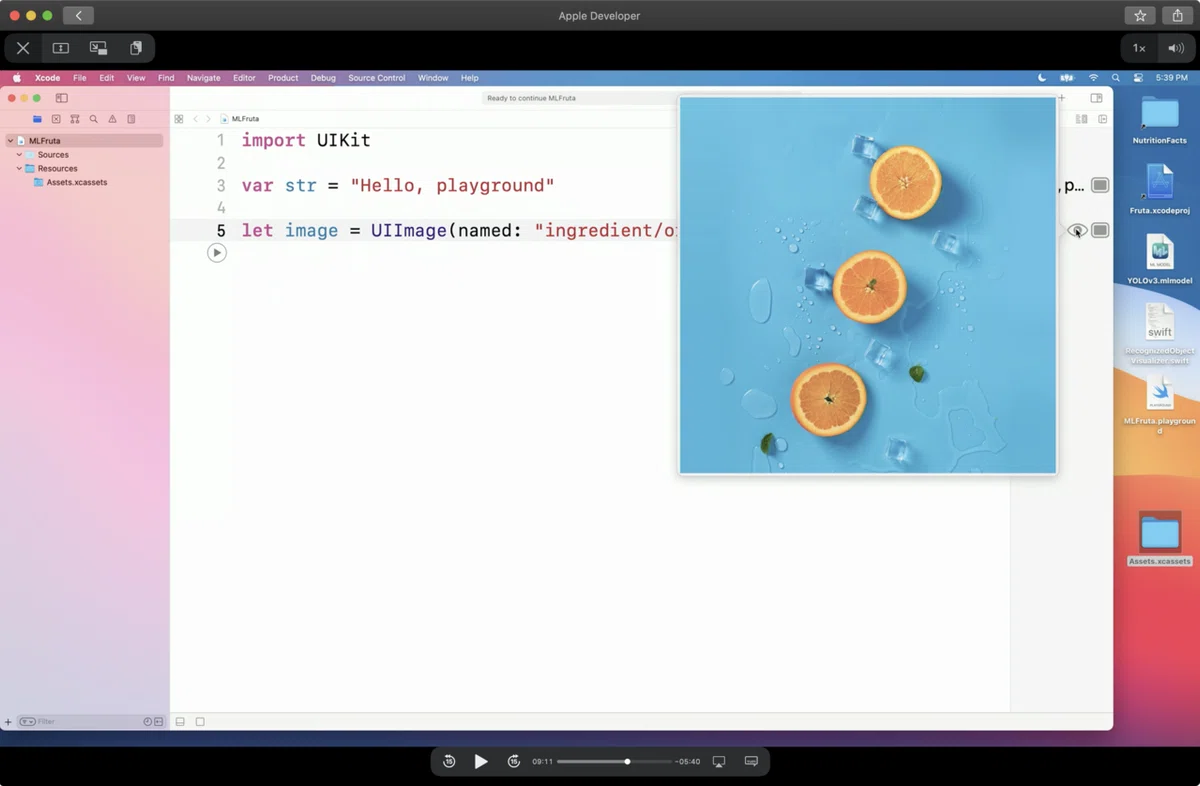Toggle Do Not Disturb moon icon
Image resolution: width=1200 pixels, height=786 pixels.
click(x=1042, y=78)
